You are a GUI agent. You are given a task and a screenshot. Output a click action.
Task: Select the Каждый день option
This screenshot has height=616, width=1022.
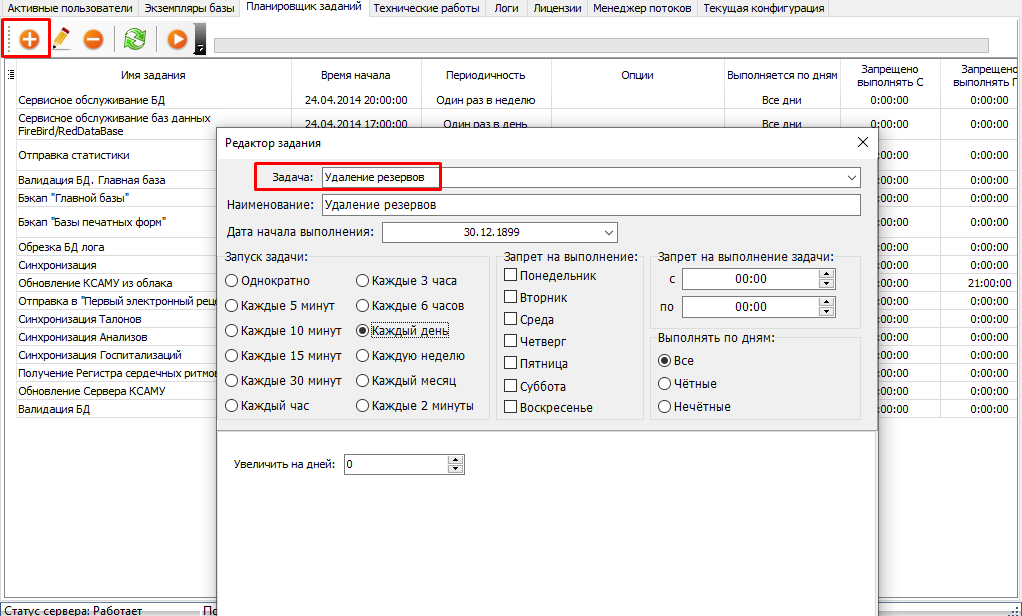pyautogui.click(x=403, y=331)
